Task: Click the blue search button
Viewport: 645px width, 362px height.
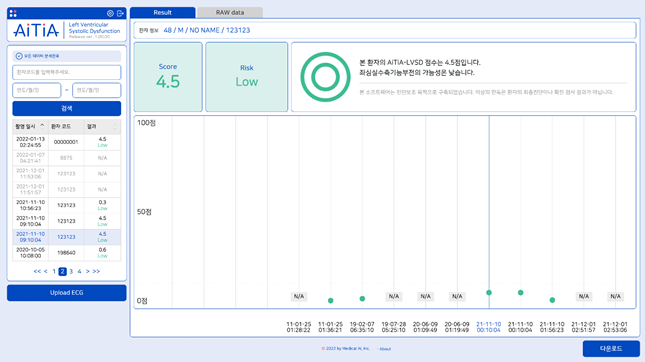Action: 67,109
